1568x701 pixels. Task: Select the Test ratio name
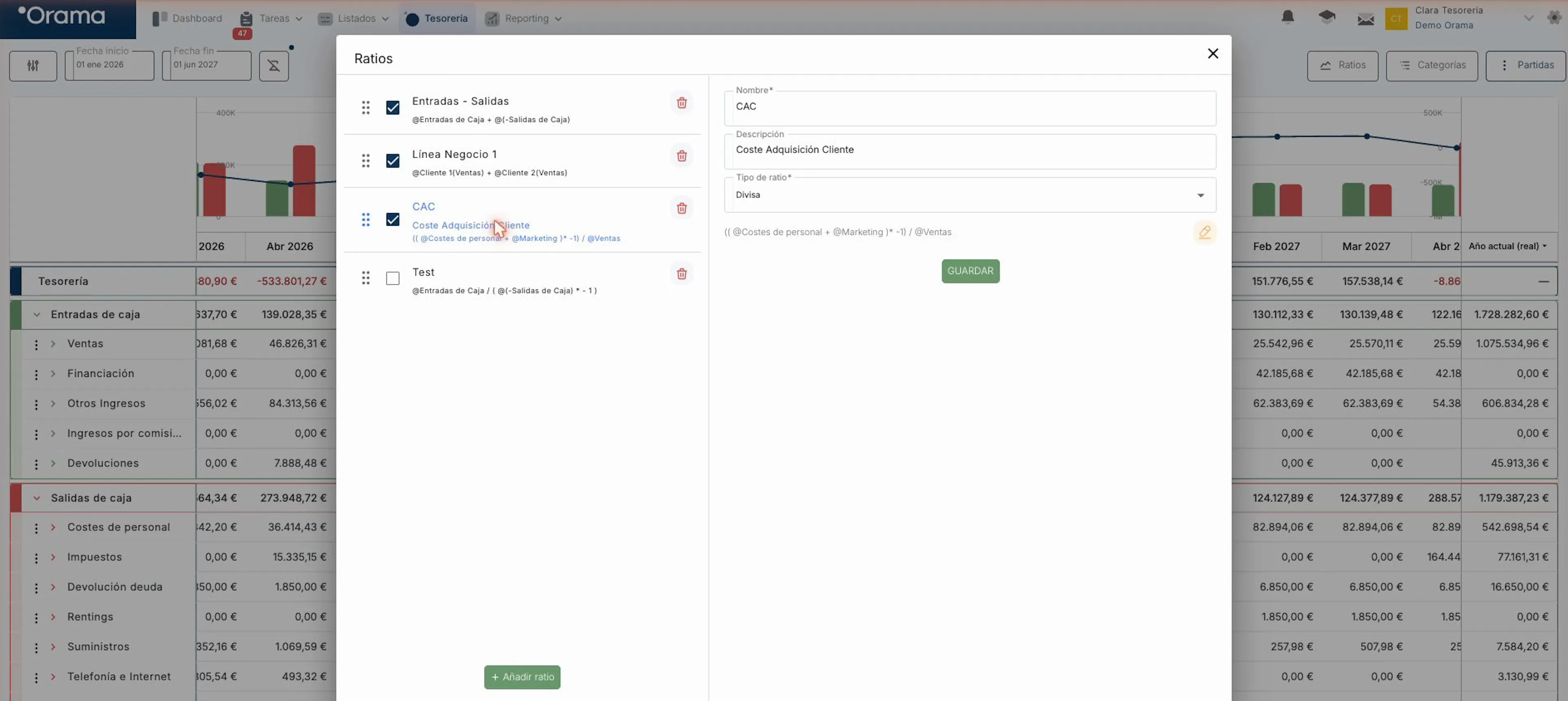pyautogui.click(x=423, y=272)
